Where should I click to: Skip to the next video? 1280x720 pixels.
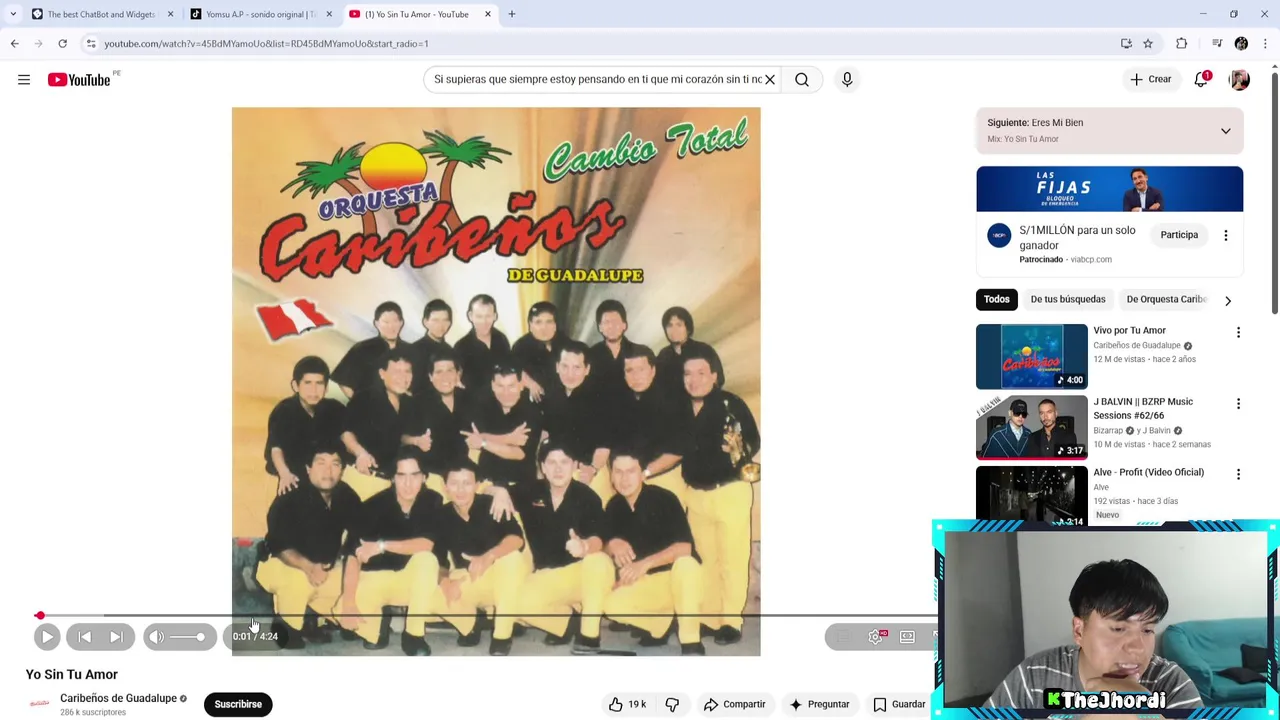(116, 637)
